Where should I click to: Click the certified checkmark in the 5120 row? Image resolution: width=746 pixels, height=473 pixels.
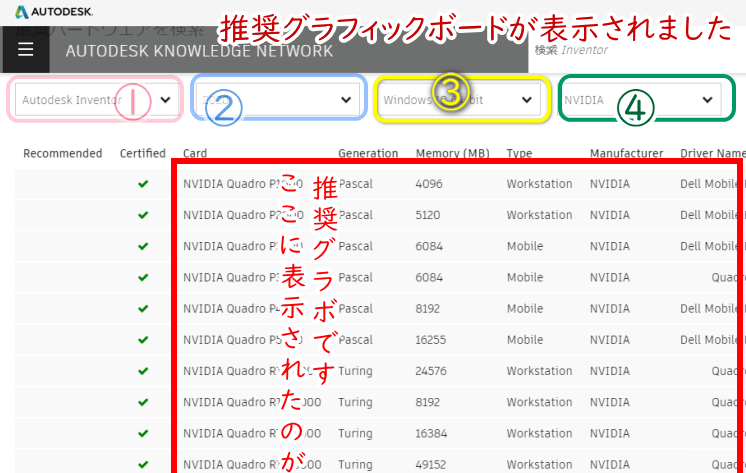point(143,215)
